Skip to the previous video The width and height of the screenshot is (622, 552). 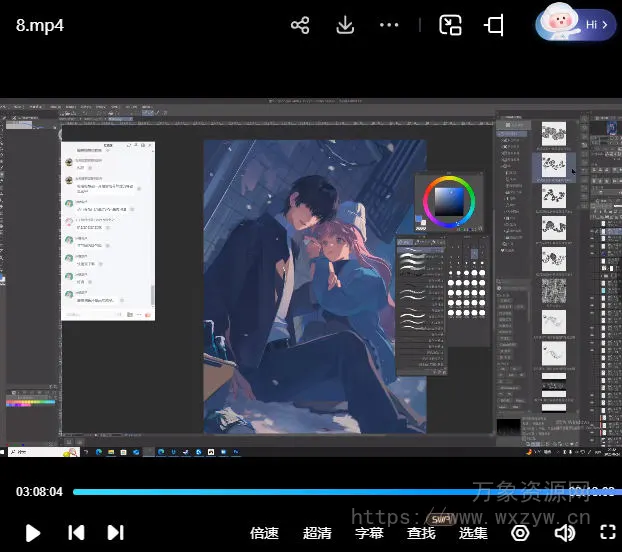76,532
